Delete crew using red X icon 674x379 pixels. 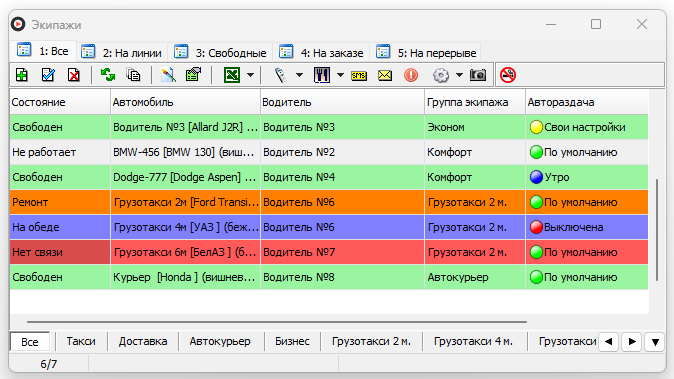pyautogui.click(x=74, y=75)
